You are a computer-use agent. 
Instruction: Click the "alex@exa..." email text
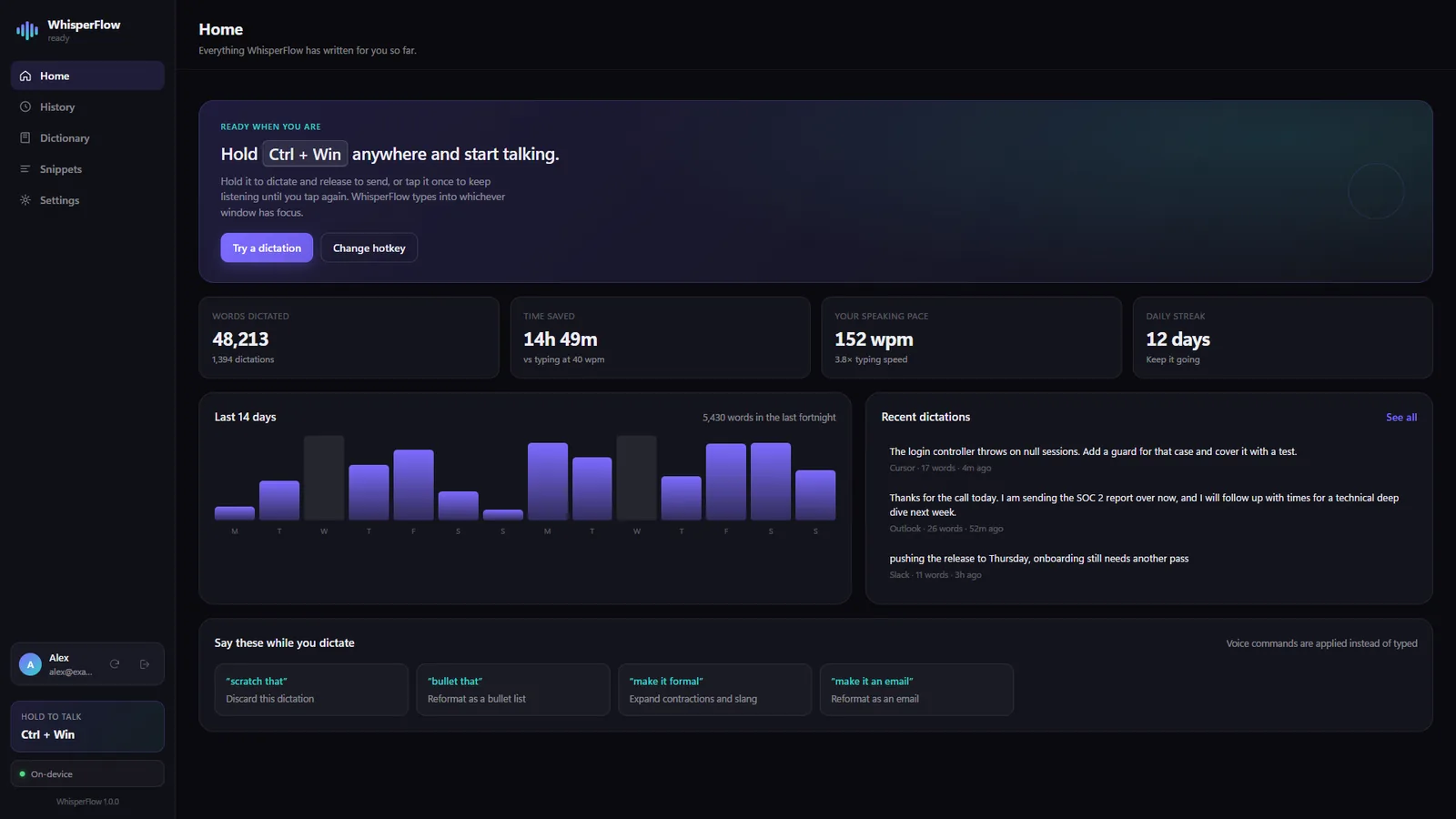(x=70, y=672)
